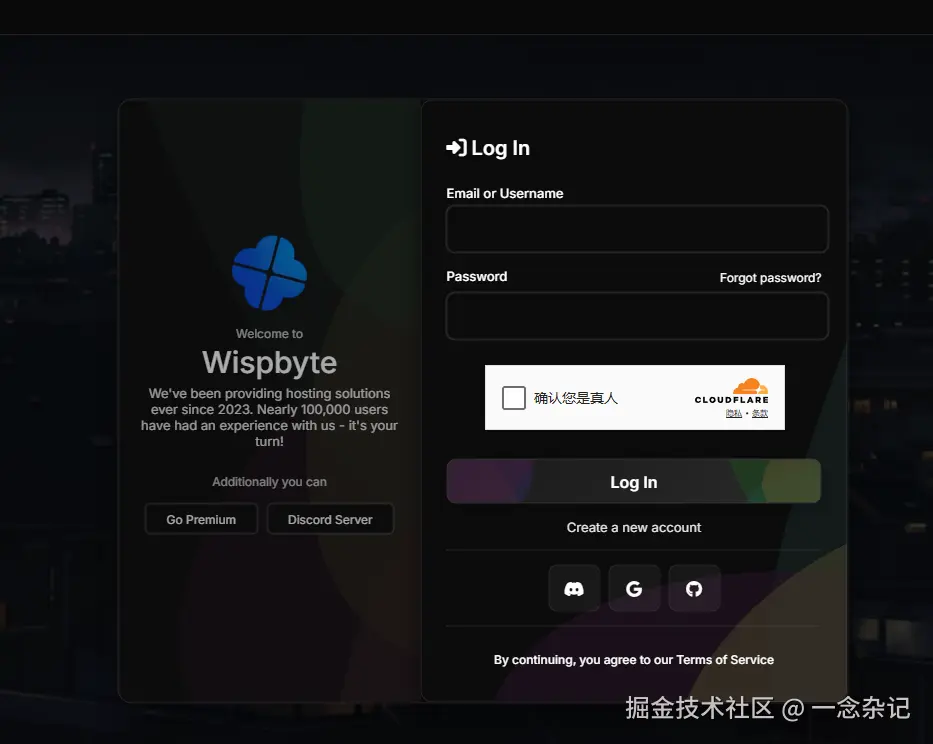The width and height of the screenshot is (933, 744).
Task: Click the Cloudflare logo in the captcha
Action: [x=732, y=391]
